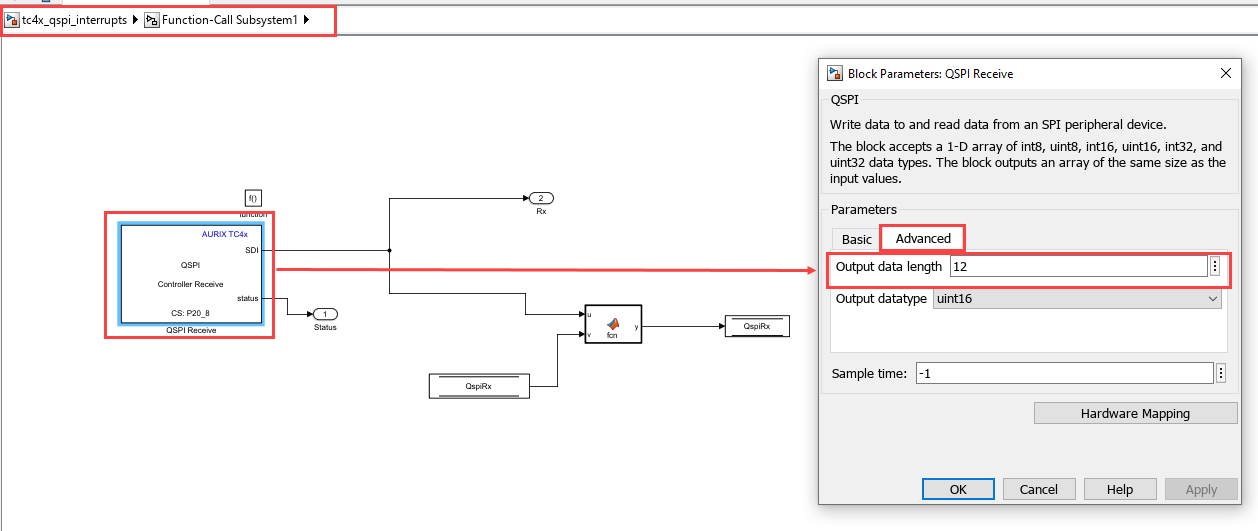Open the Output datatype uint16 dropdown
Image resolution: width=1258 pixels, height=531 pixels.
click(x=1077, y=299)
